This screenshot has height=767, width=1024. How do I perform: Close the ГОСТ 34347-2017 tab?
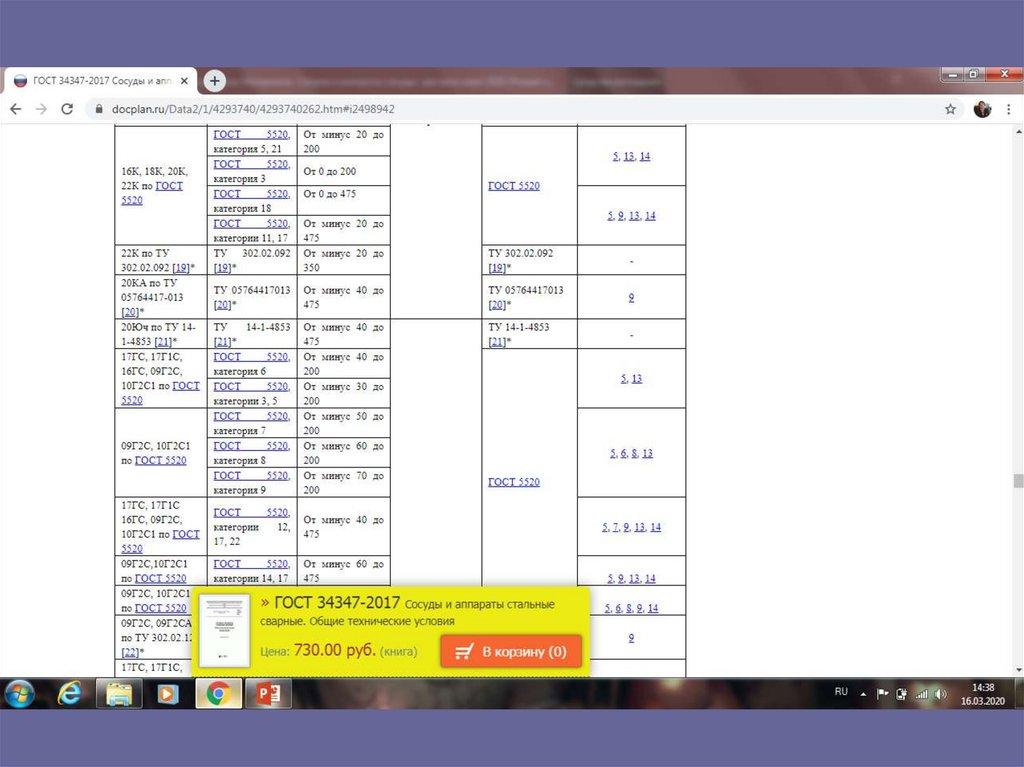click(183, 81)
